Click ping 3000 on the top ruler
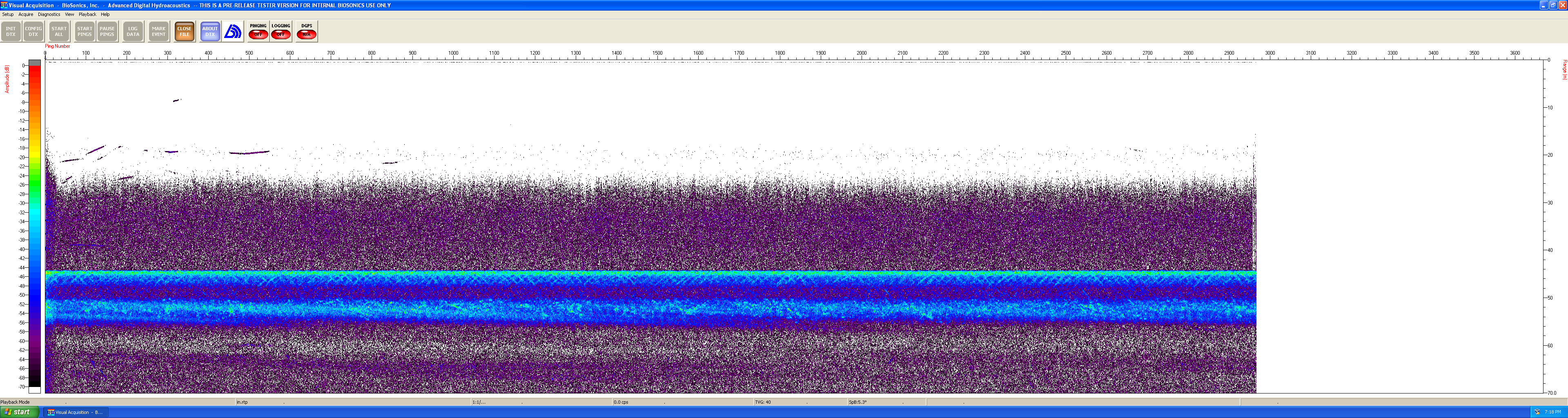The width and height of the screenshot is (1568, 418). coord(1270,53)
